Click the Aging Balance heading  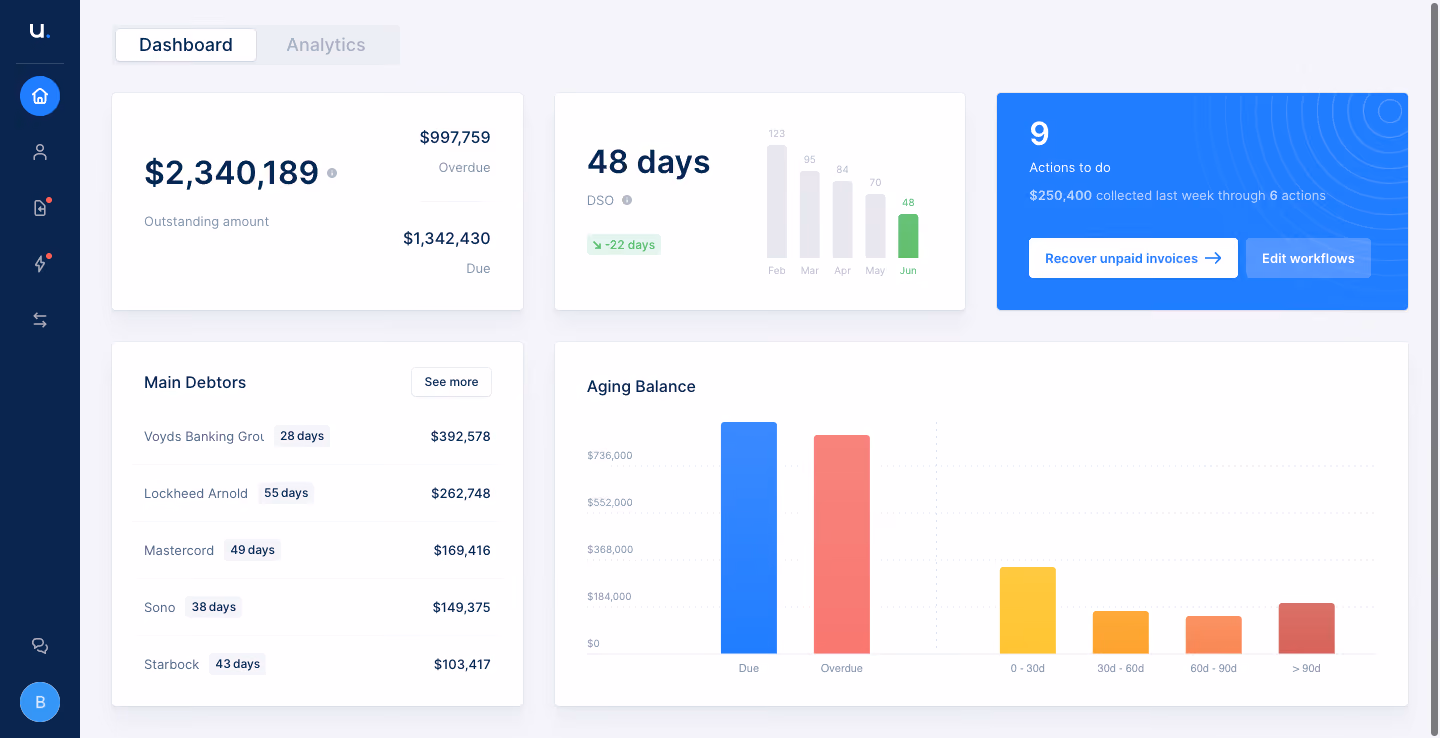point(641,386)
